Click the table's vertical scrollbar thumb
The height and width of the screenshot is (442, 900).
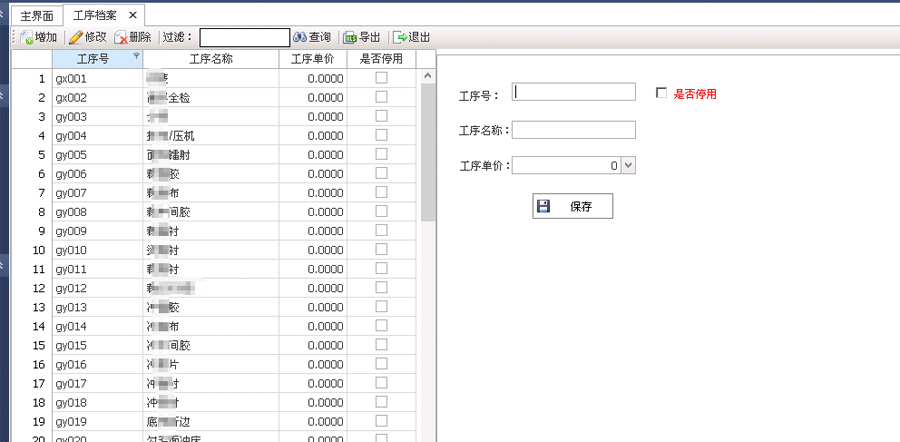[x=428, y=153]
